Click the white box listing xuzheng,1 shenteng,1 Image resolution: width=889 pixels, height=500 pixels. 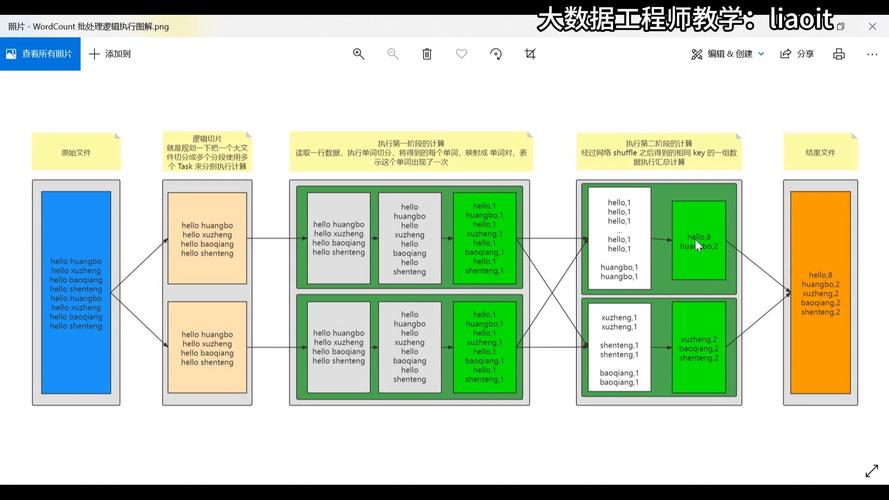(619, 347)
